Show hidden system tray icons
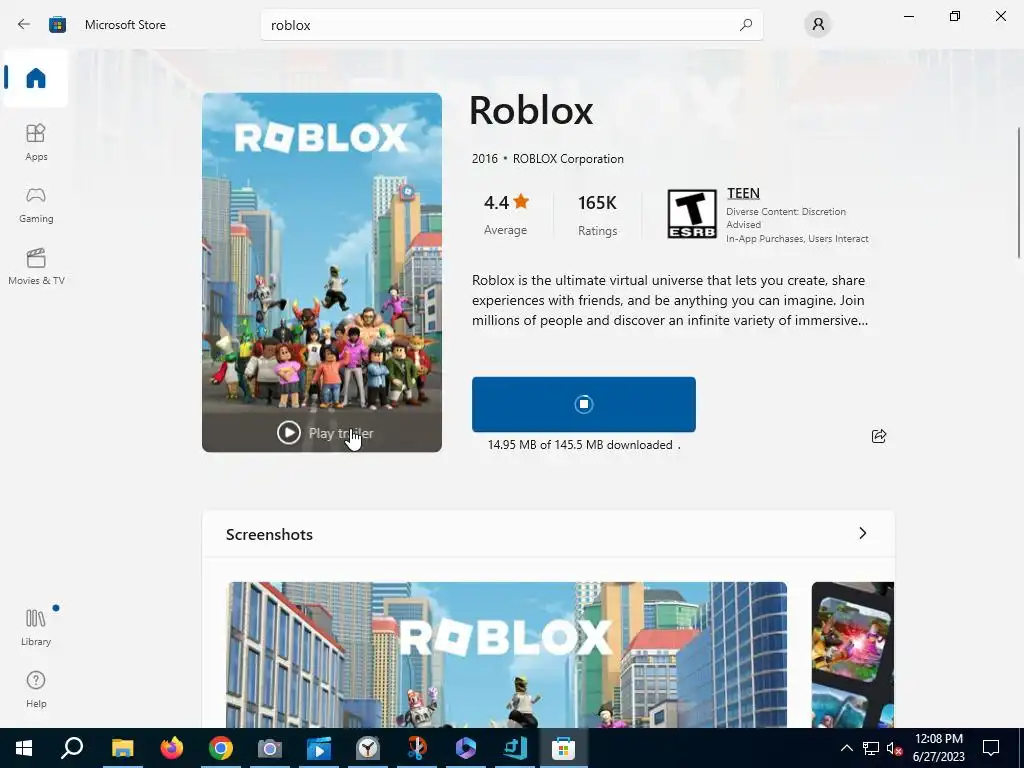This screenshot has width=1024, height=768. point(846,748)
